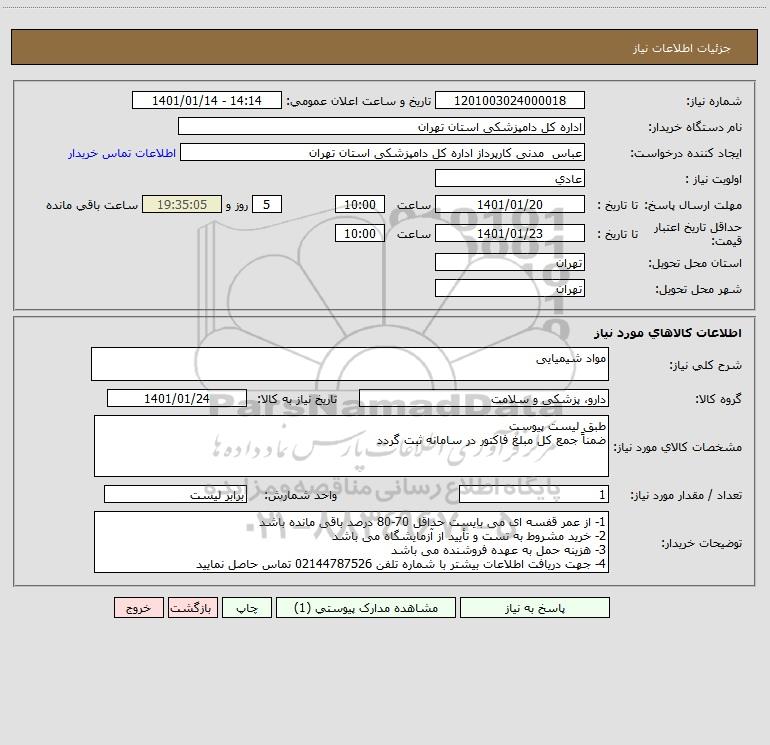Click the buyer organization name field
This screenshot has height=745, width=770.
pos(381,126)
